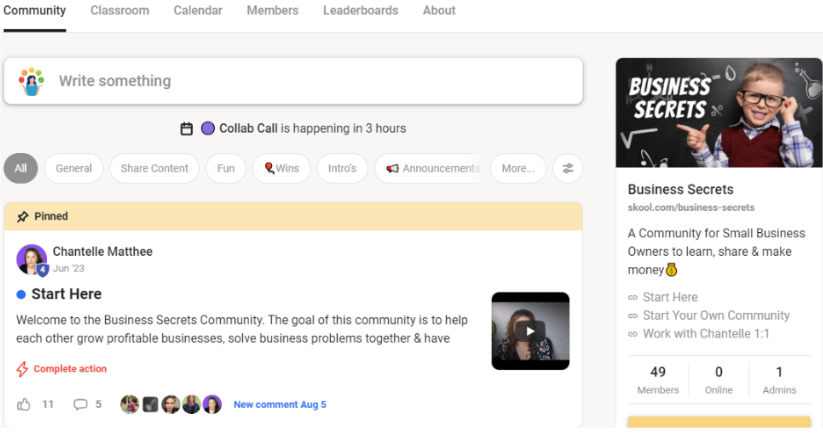This screenshot has width=823, height=441.
Task: Click the lightning Complete action icon
Action: point(22,369)
